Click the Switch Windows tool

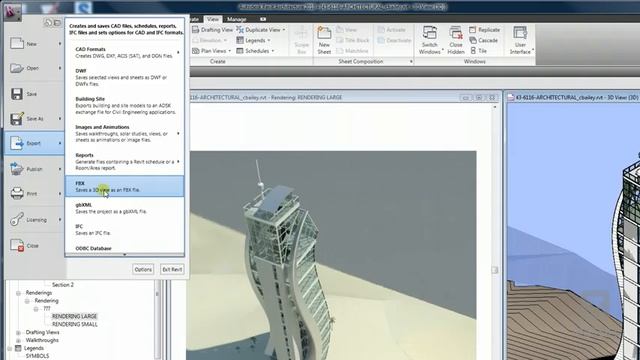pos(430,40)
